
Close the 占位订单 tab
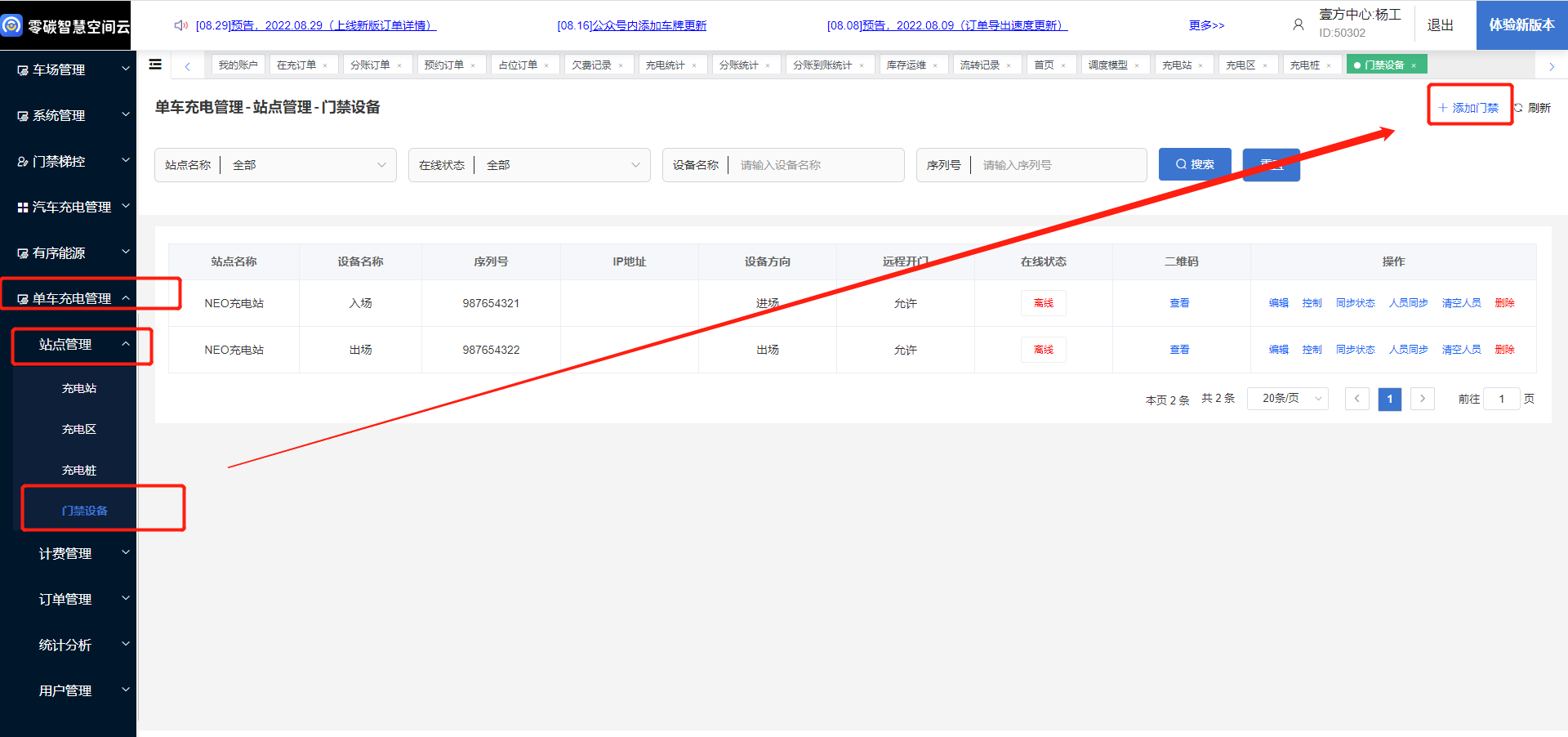pyautogui.click(x=546, y=65)
